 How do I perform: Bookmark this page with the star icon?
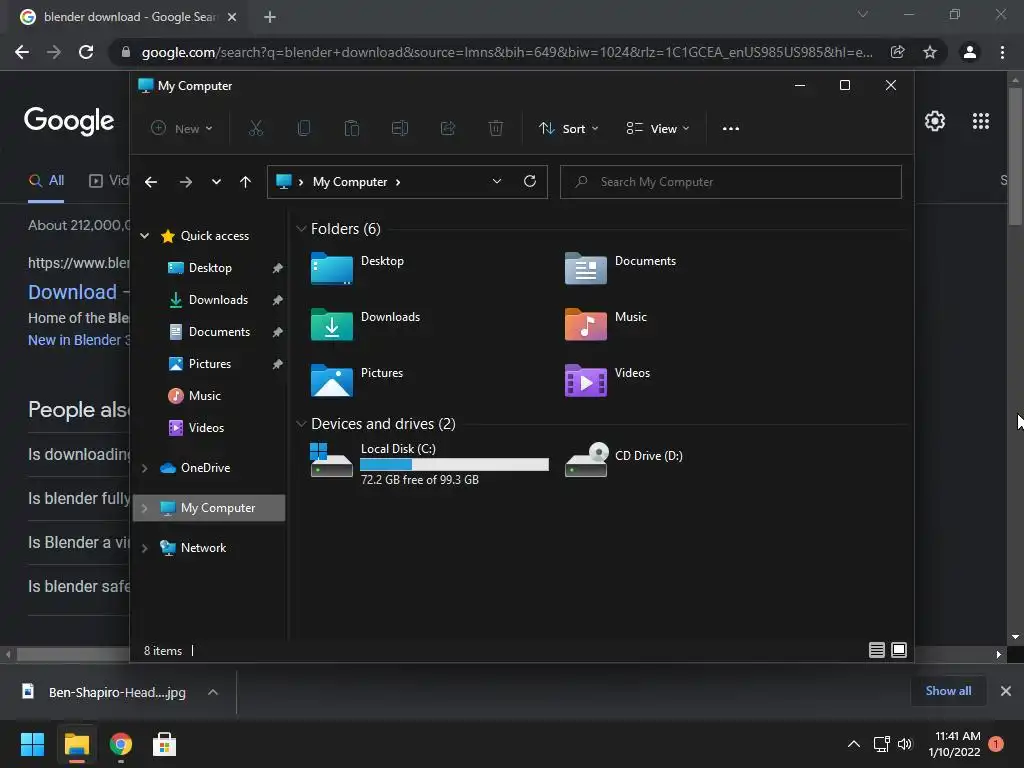pyautogui.click(x=930, y=52)
